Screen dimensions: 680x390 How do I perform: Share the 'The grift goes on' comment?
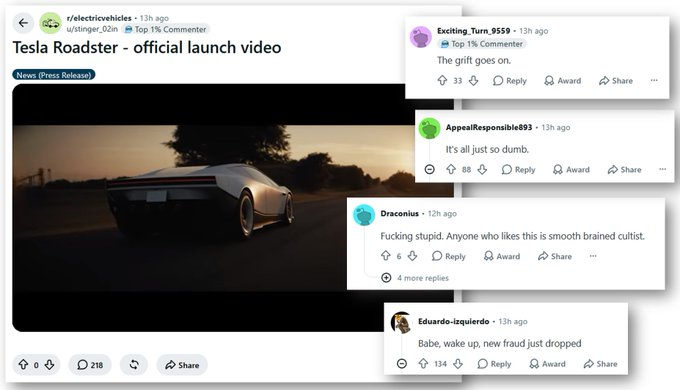pos(616,81)
